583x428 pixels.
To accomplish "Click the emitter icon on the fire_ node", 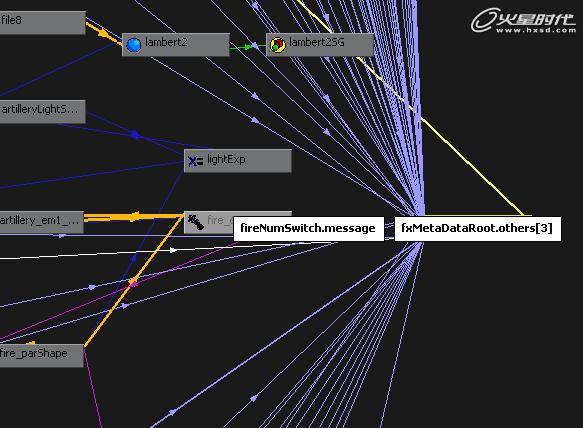I will 196,222.
